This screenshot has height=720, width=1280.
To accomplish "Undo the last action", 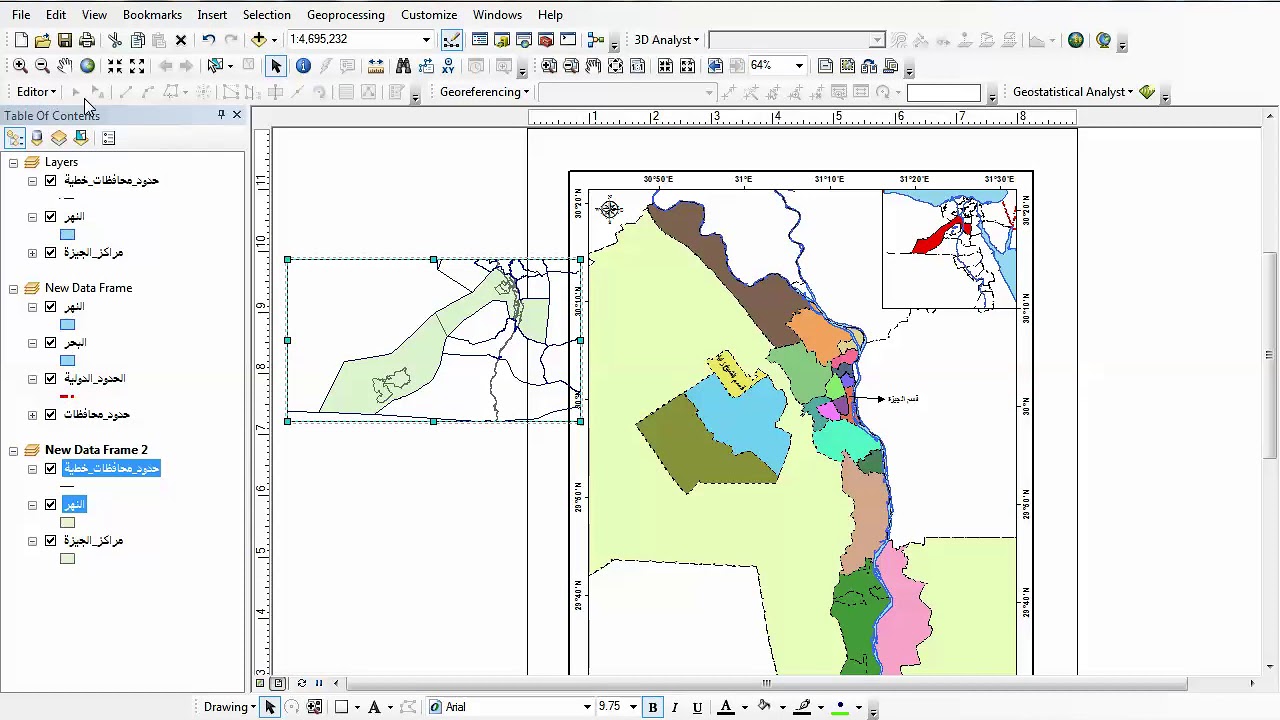I will click(208, 40).
